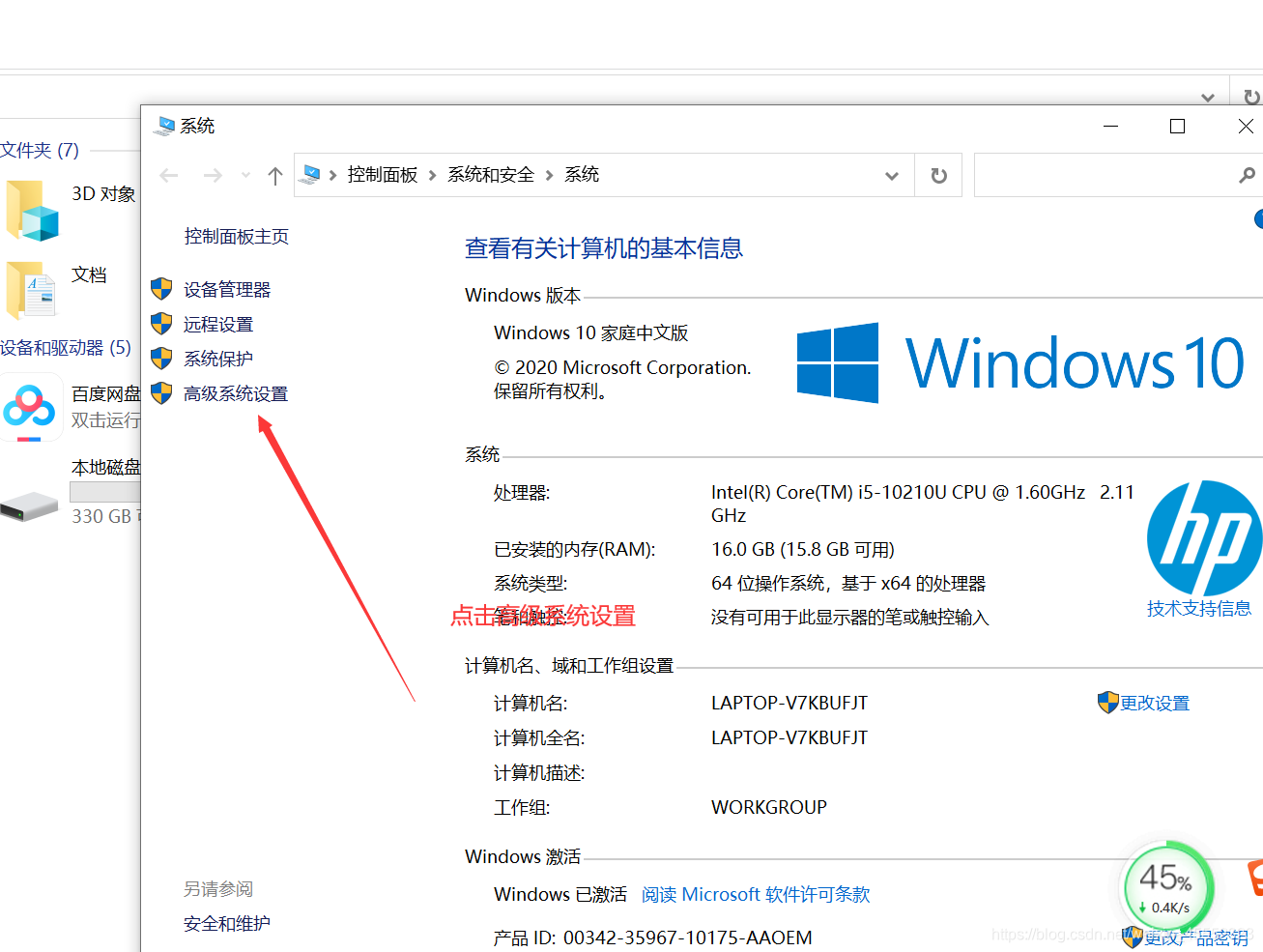Open 高级系统设置 from the sidebar
The image size is (1263, 952).
pyautogui.click(x=236, y=394)
